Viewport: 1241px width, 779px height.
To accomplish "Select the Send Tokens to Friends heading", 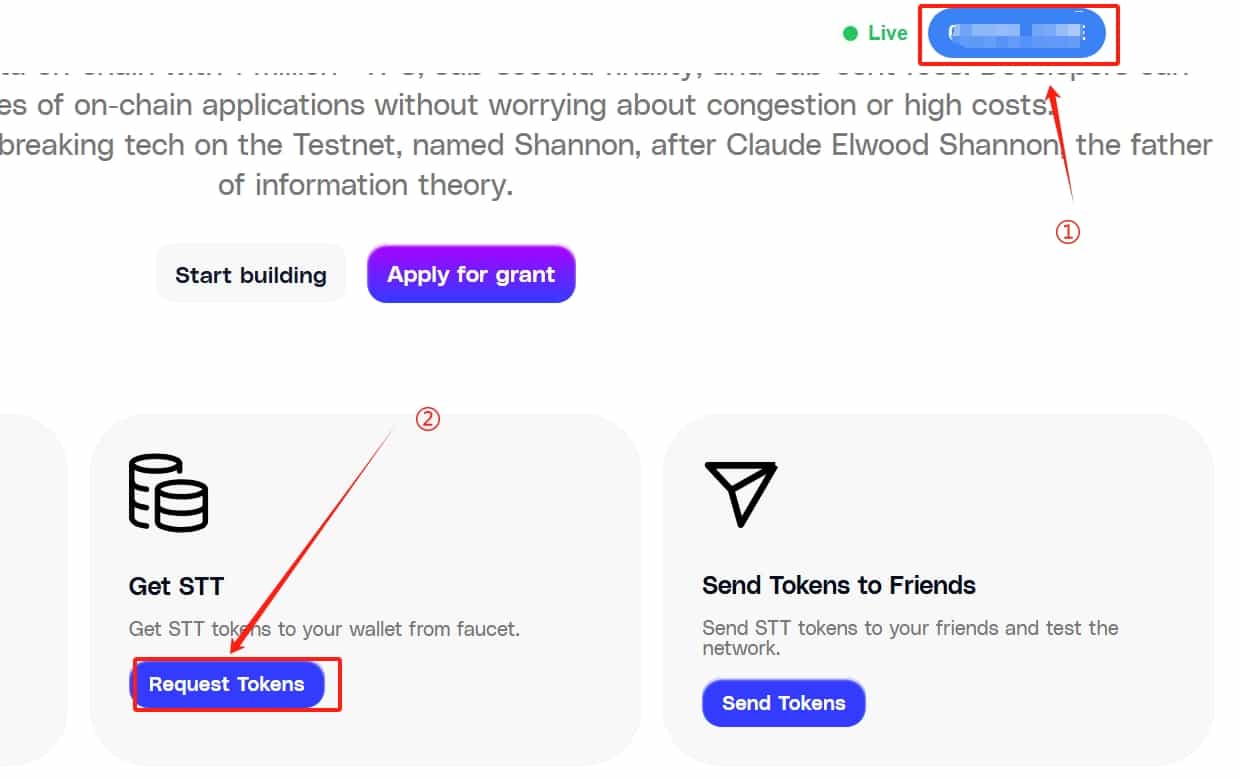I will coord(839,585).
